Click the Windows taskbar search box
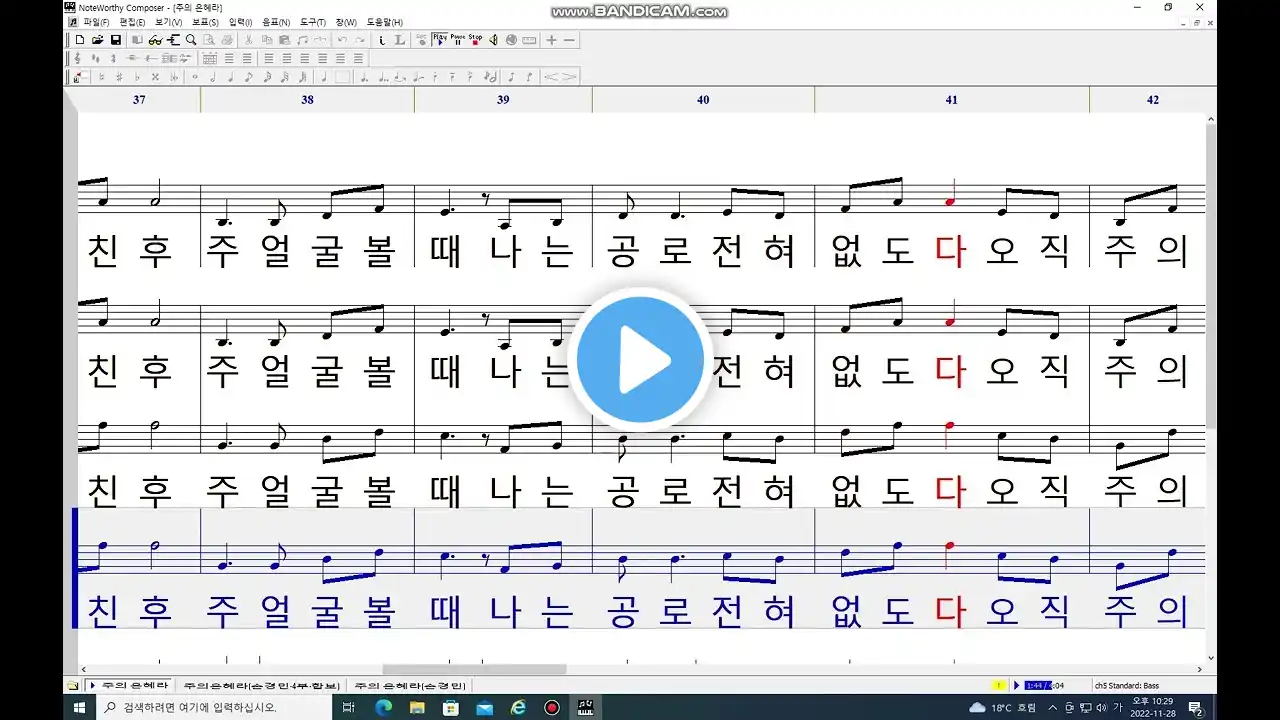The image size is (1280, 720). click(x=215, y=707)
